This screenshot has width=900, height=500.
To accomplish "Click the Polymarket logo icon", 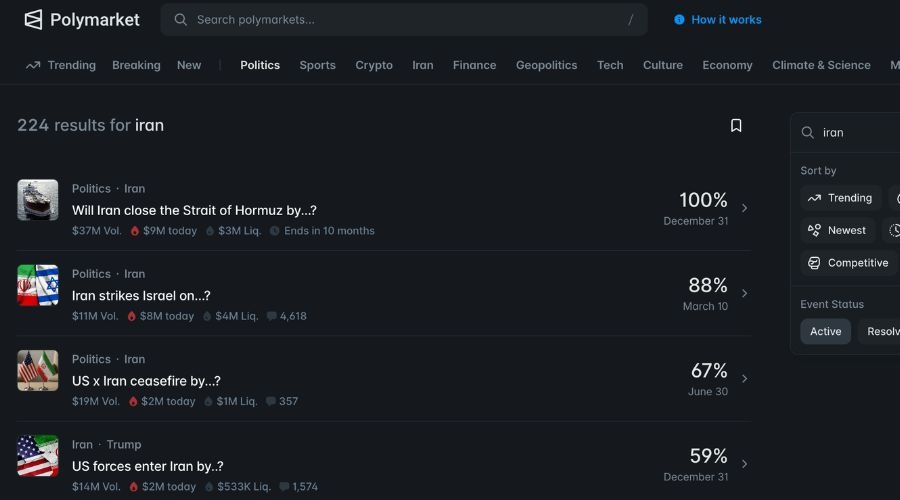I will click(33, 19).
